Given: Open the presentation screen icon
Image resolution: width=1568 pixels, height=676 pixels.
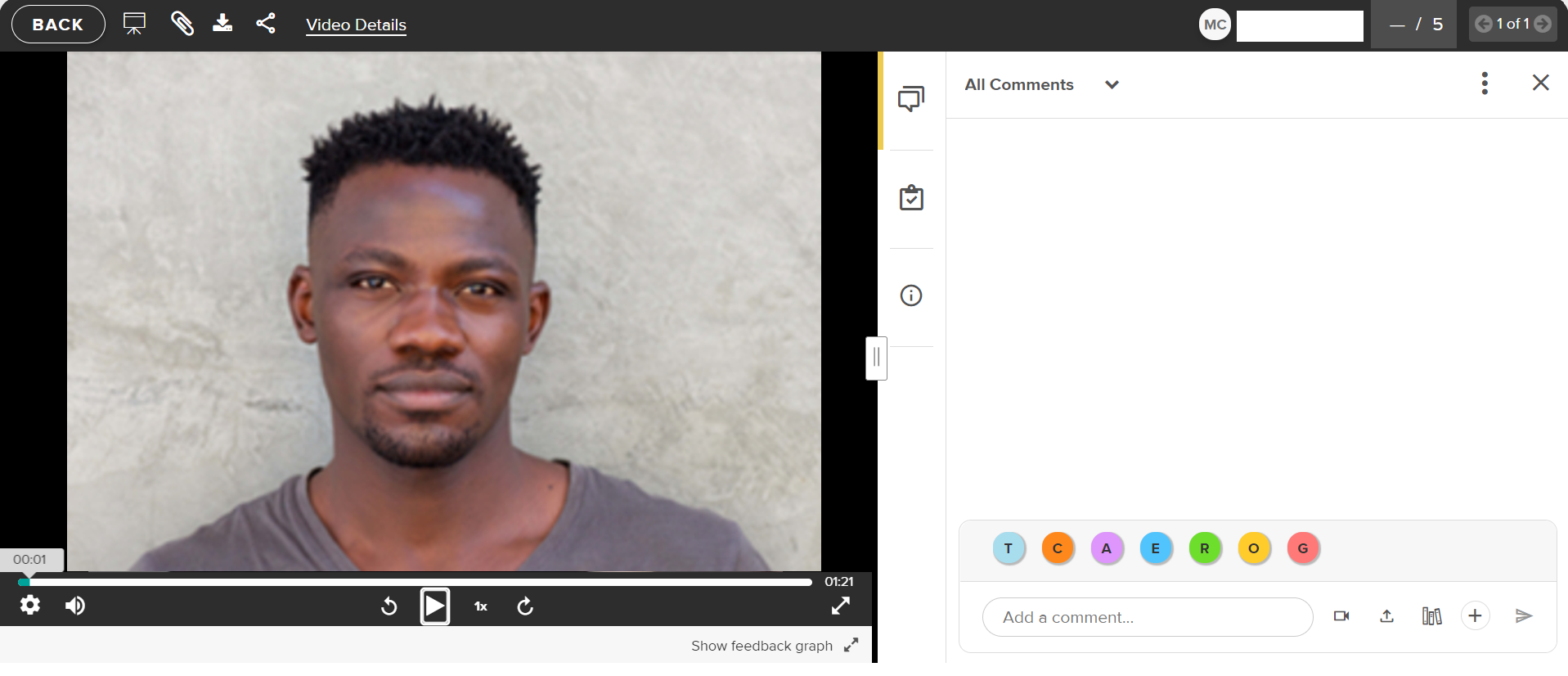Looking at the screenshot, I should 134,23.
